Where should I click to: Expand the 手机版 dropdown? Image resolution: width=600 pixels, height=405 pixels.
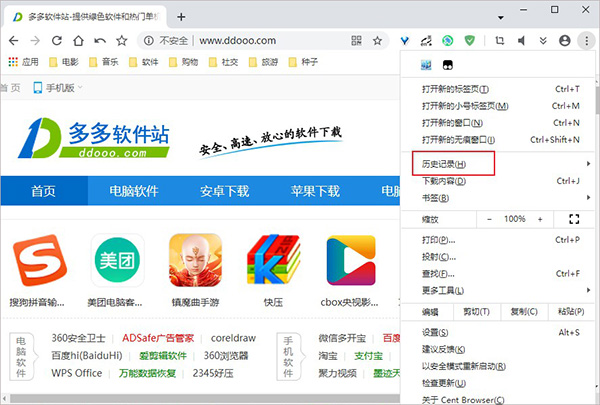pos(58,88)
